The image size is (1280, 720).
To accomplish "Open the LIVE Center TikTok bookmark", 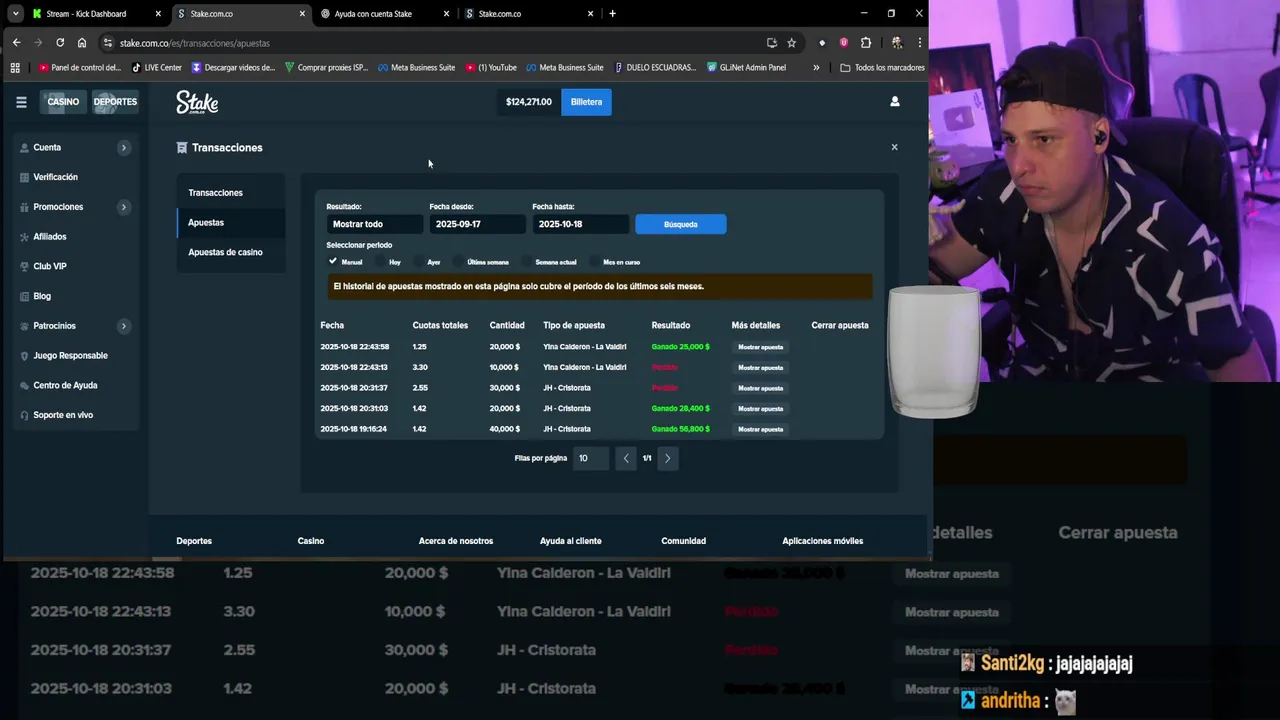I will [157, 68].
